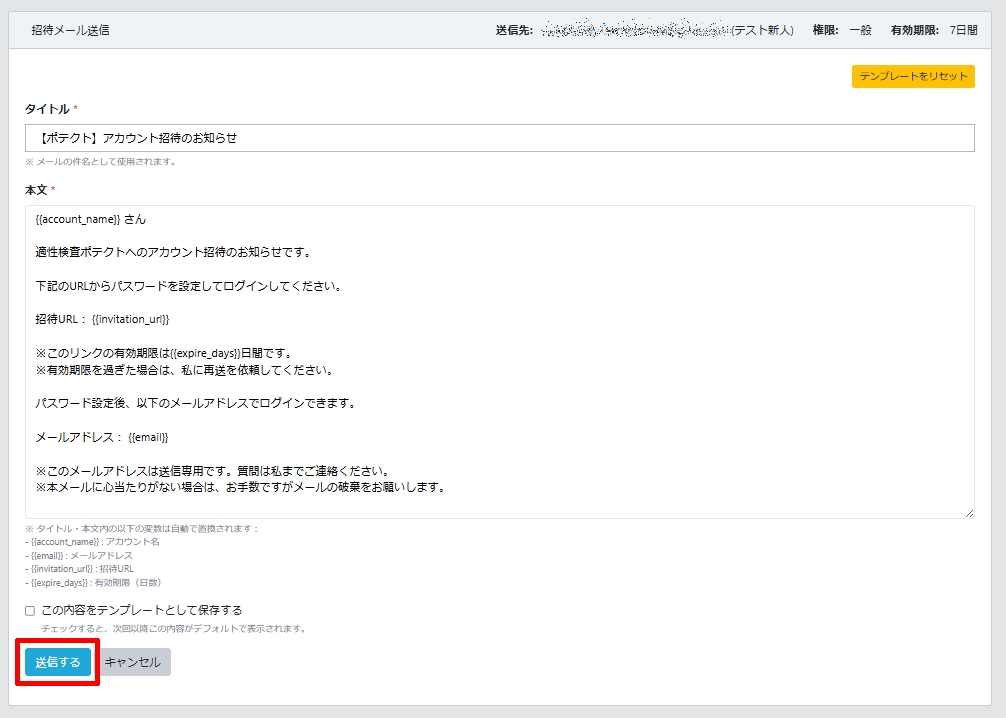Click the タイトル field label
This screenshot has height=718, width=1006.
click(x=47, y=108)
